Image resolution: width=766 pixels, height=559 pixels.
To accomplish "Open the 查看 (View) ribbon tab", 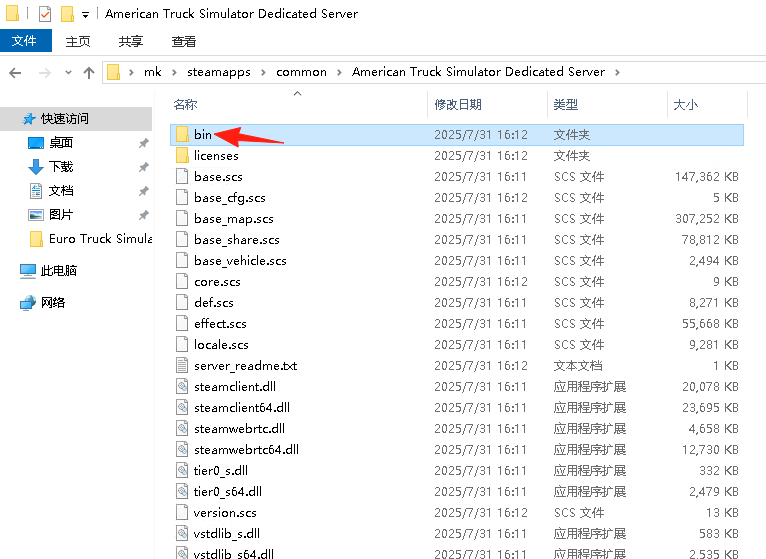I will click(x=184, y=42).
